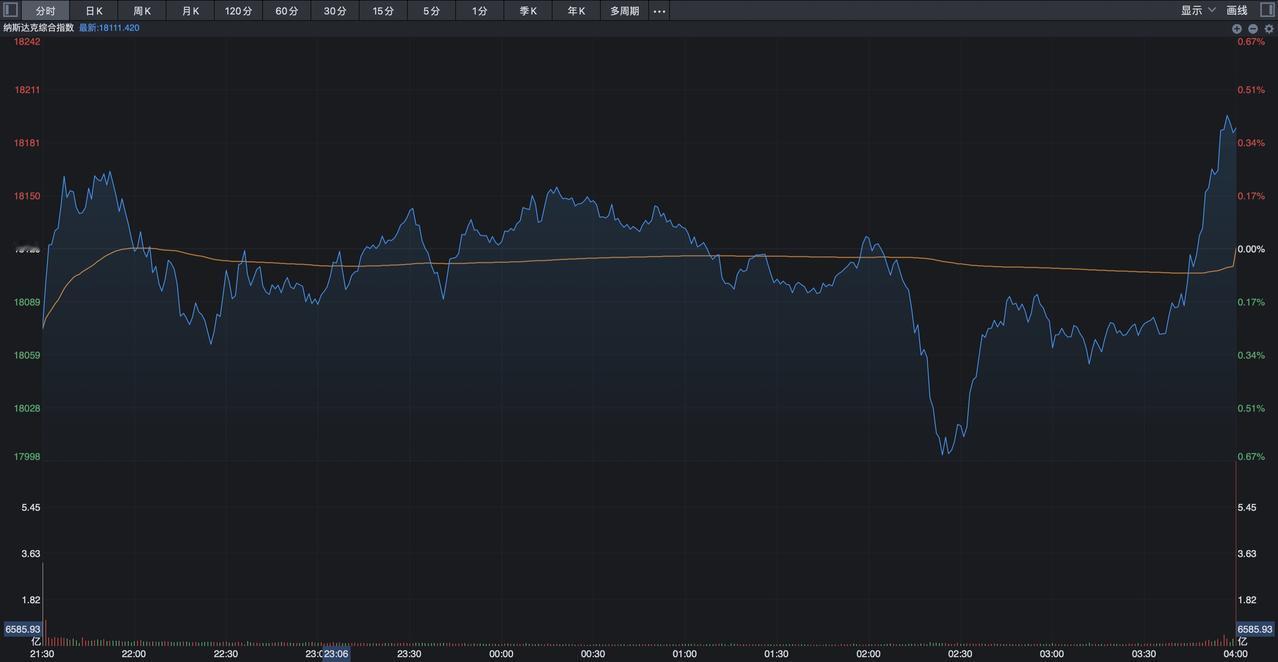Switch to 季K quarterly tab

[528, 11]
